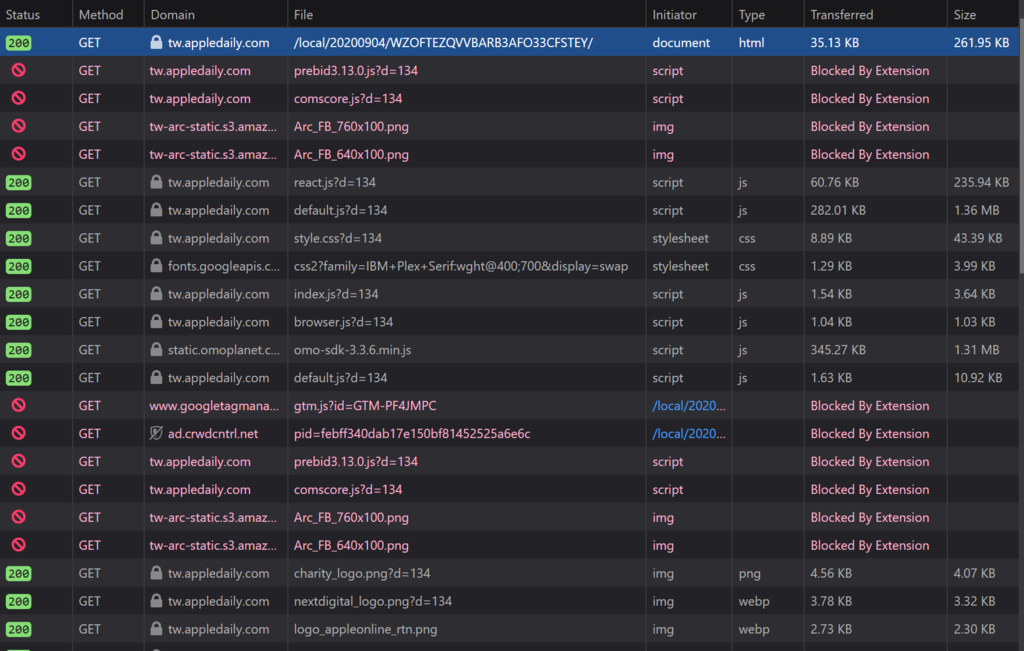The height and width of the screenshot is (651, 1024).
Task: Click the 200 status badge of style.css
Action: click(x=18, y=239)
